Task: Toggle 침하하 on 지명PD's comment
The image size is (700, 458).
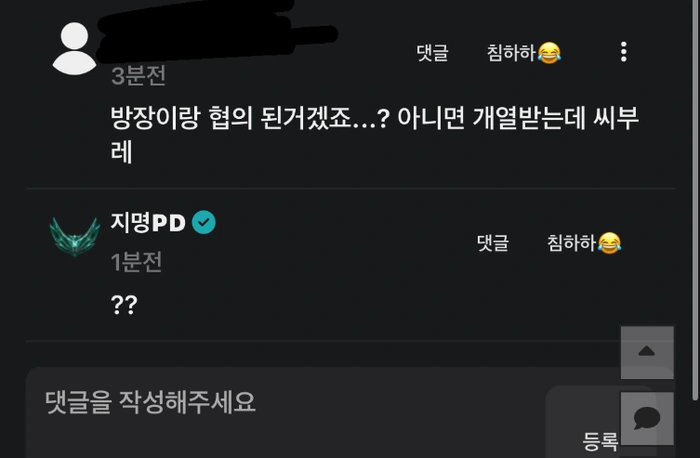Action: click(x=584, y=243)
